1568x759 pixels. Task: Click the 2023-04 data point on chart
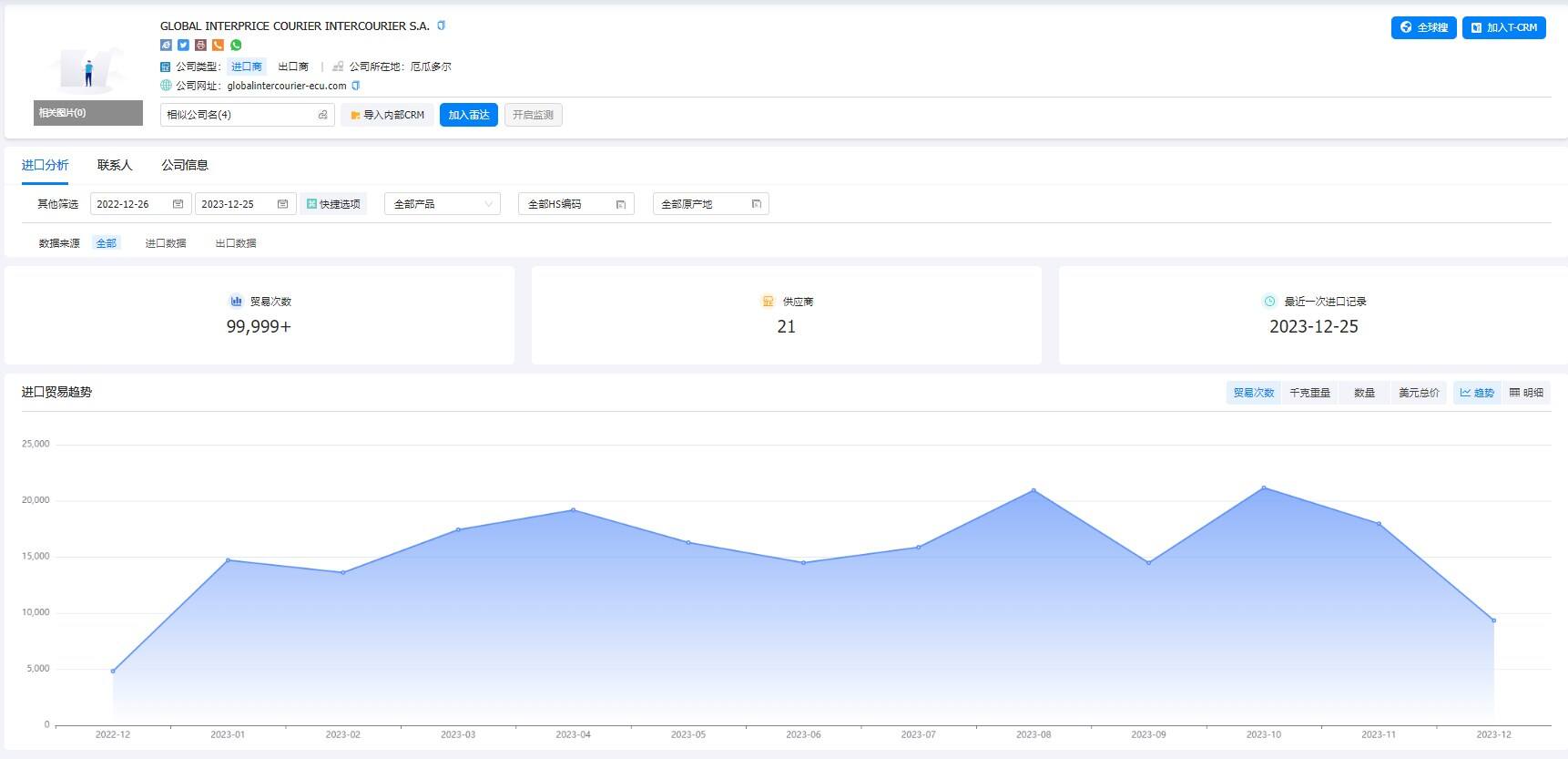[573, 509]
